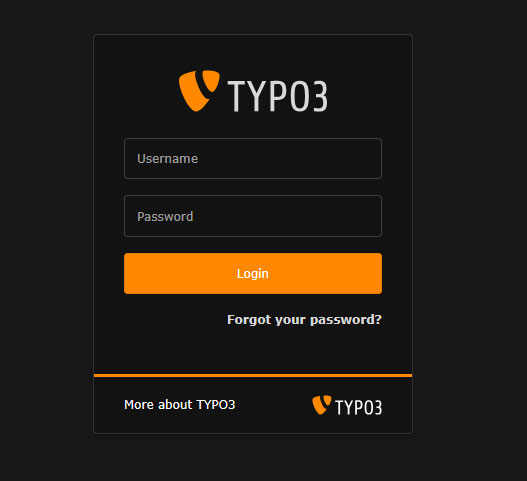
Task: Click the small orange shield in the footer
Action: [x=321, y=405]
